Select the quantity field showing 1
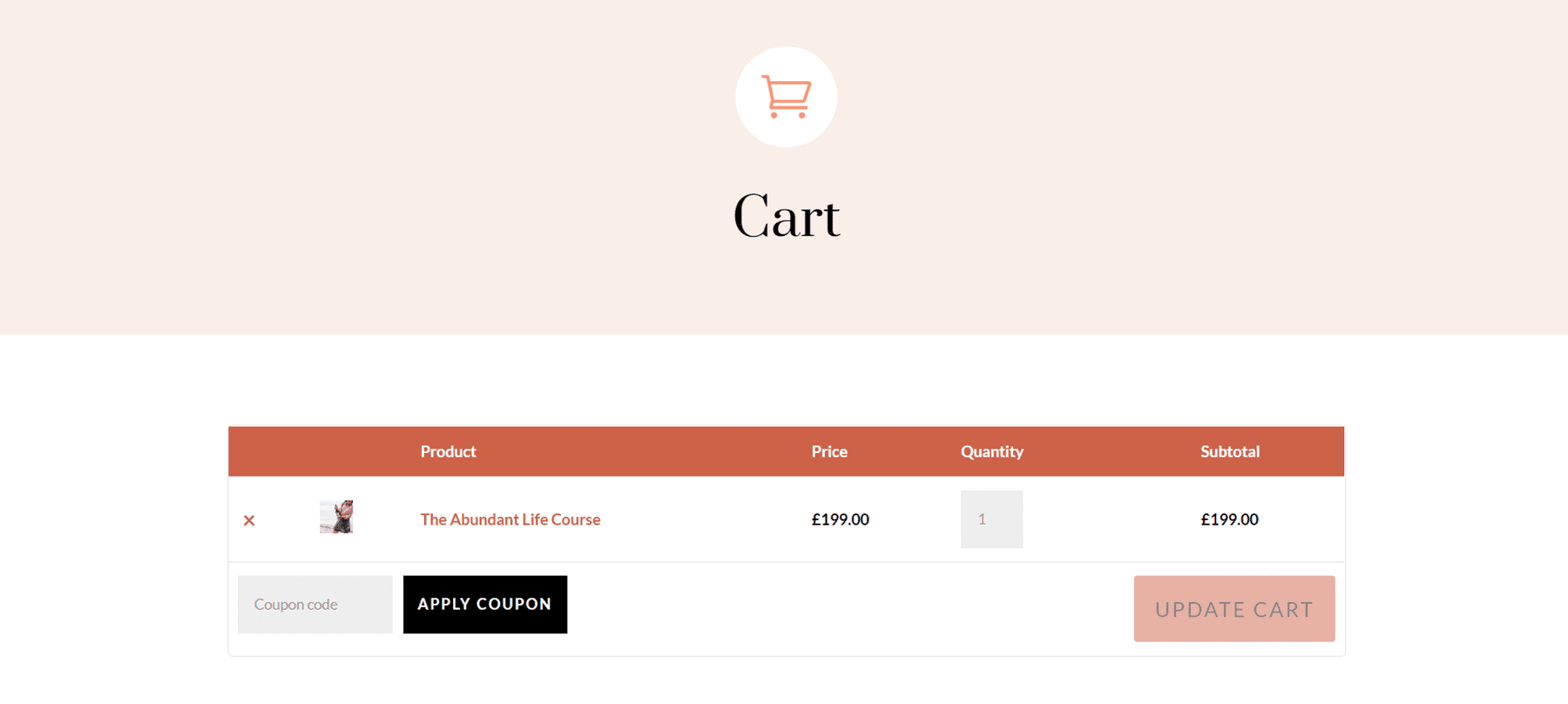 pyautogui.click(x=991, y=518)
